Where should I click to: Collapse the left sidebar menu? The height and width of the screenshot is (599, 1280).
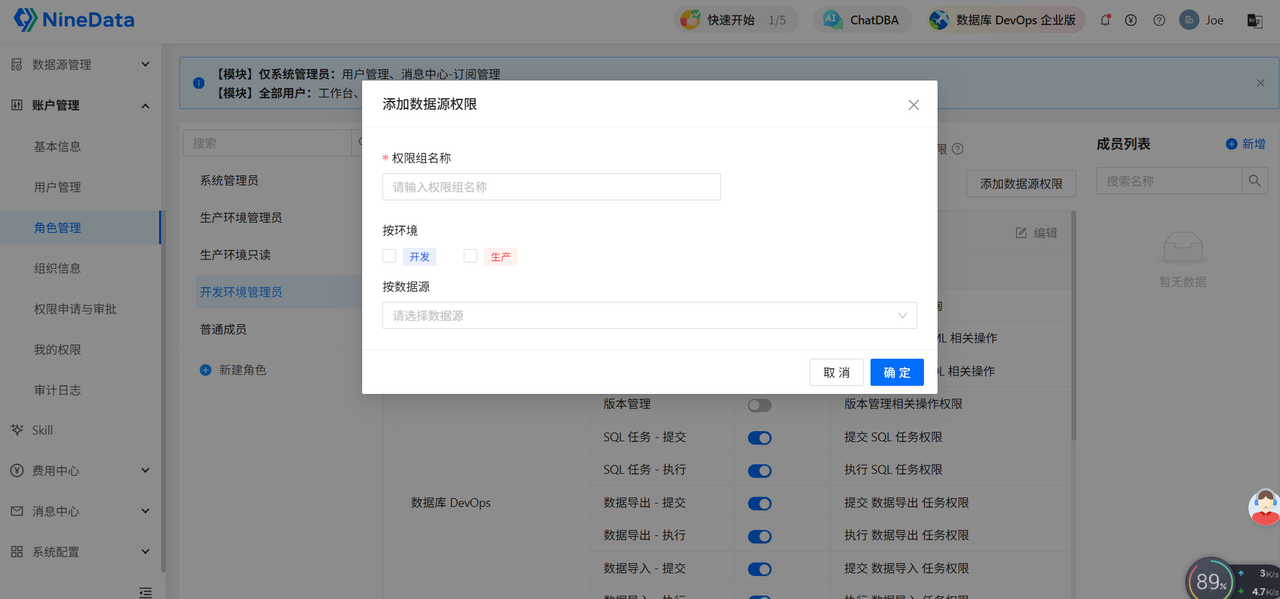146,591
